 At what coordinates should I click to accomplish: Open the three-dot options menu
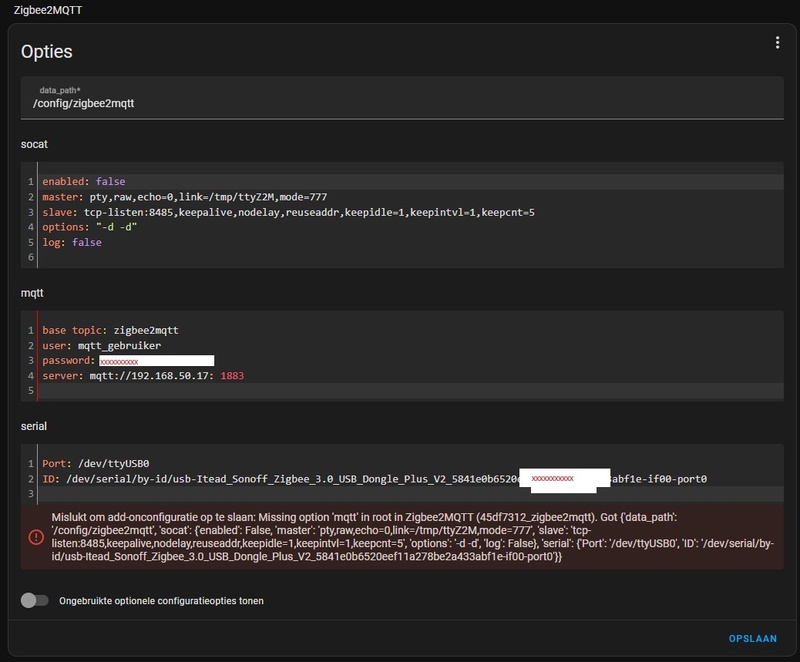(x=777, y=42)
